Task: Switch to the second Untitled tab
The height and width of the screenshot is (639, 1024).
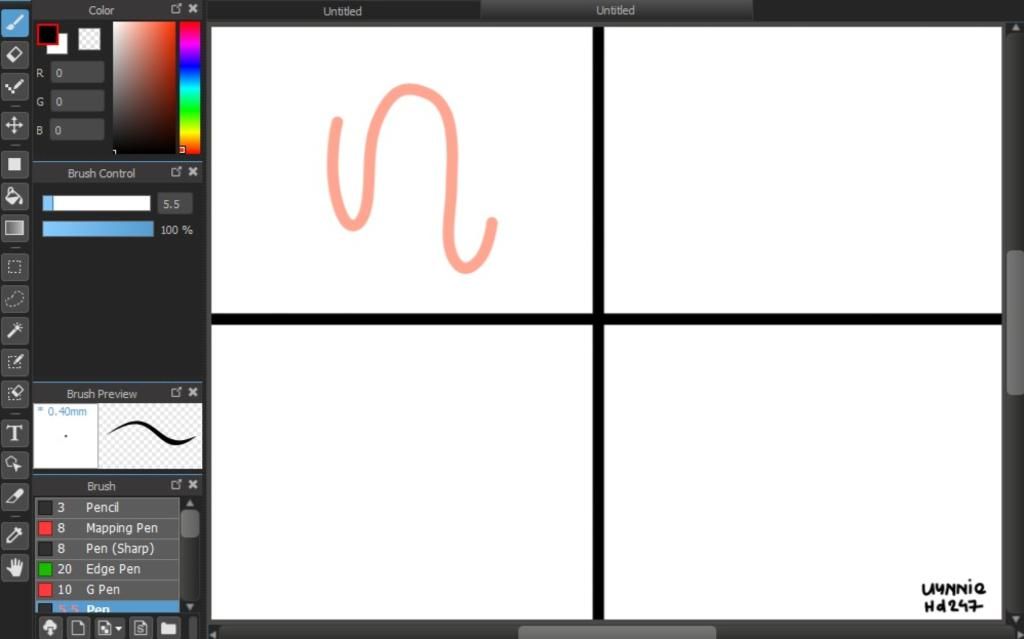Action: (x=615, y=10)
